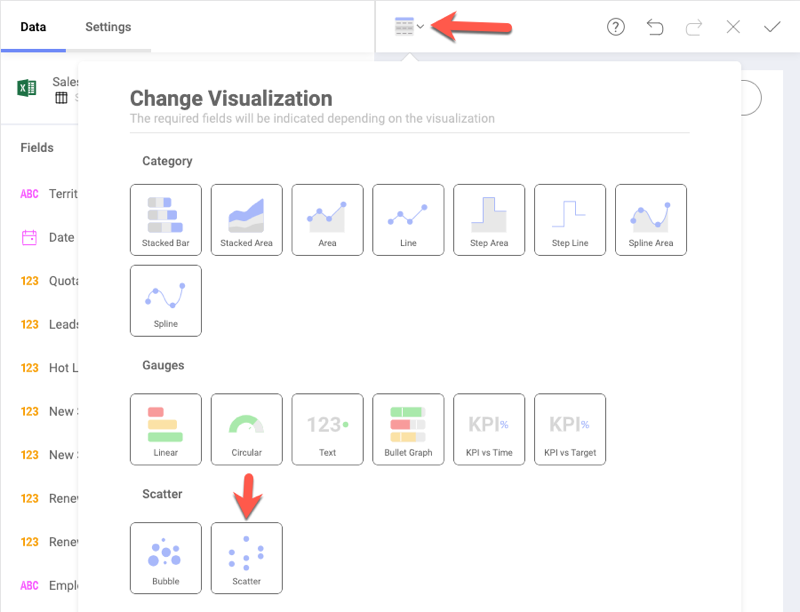Open the help icon
Screen dimensions: 800x612
tap(615, 27)
